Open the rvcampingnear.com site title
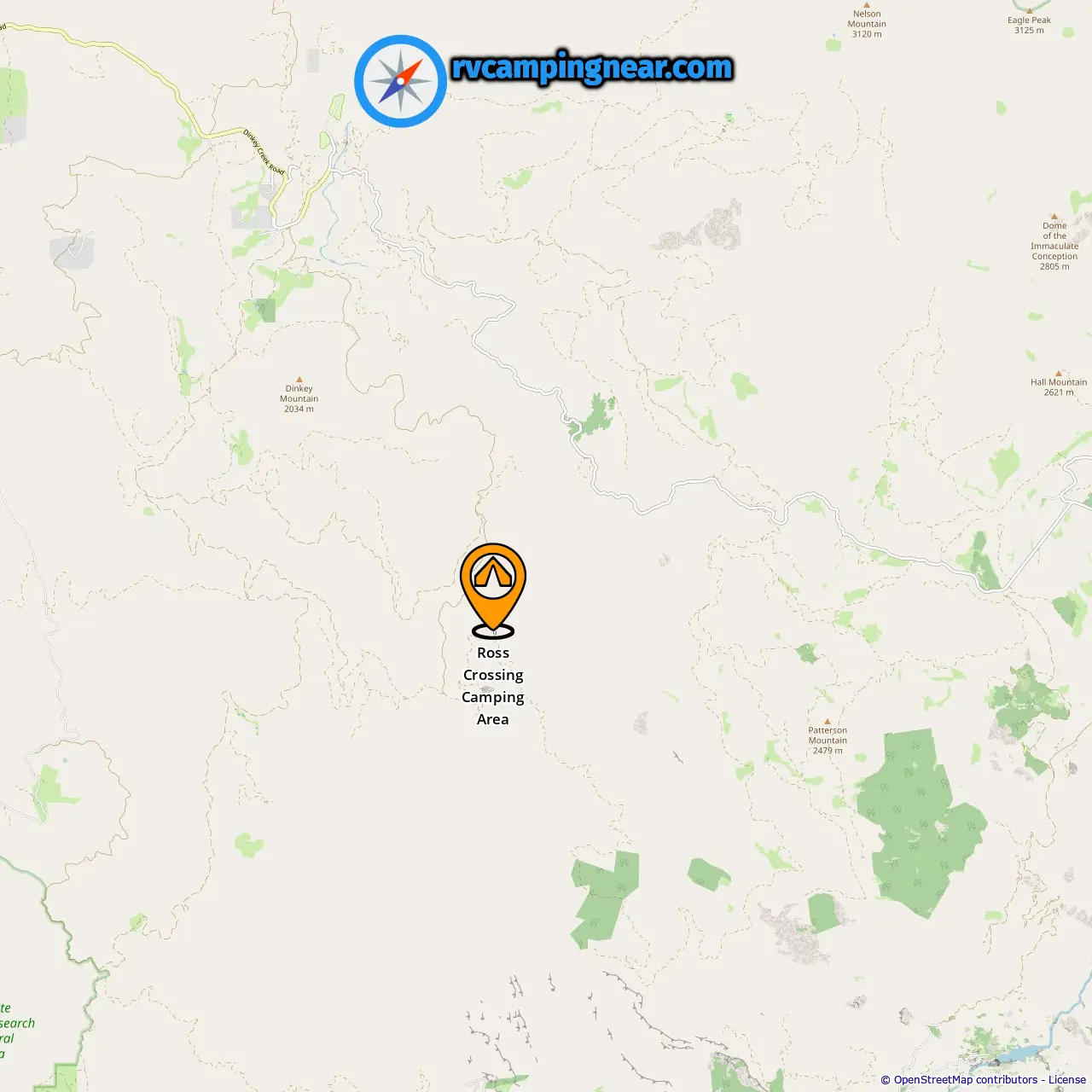Screen dimensions: 1092x1092 (591, 67)
